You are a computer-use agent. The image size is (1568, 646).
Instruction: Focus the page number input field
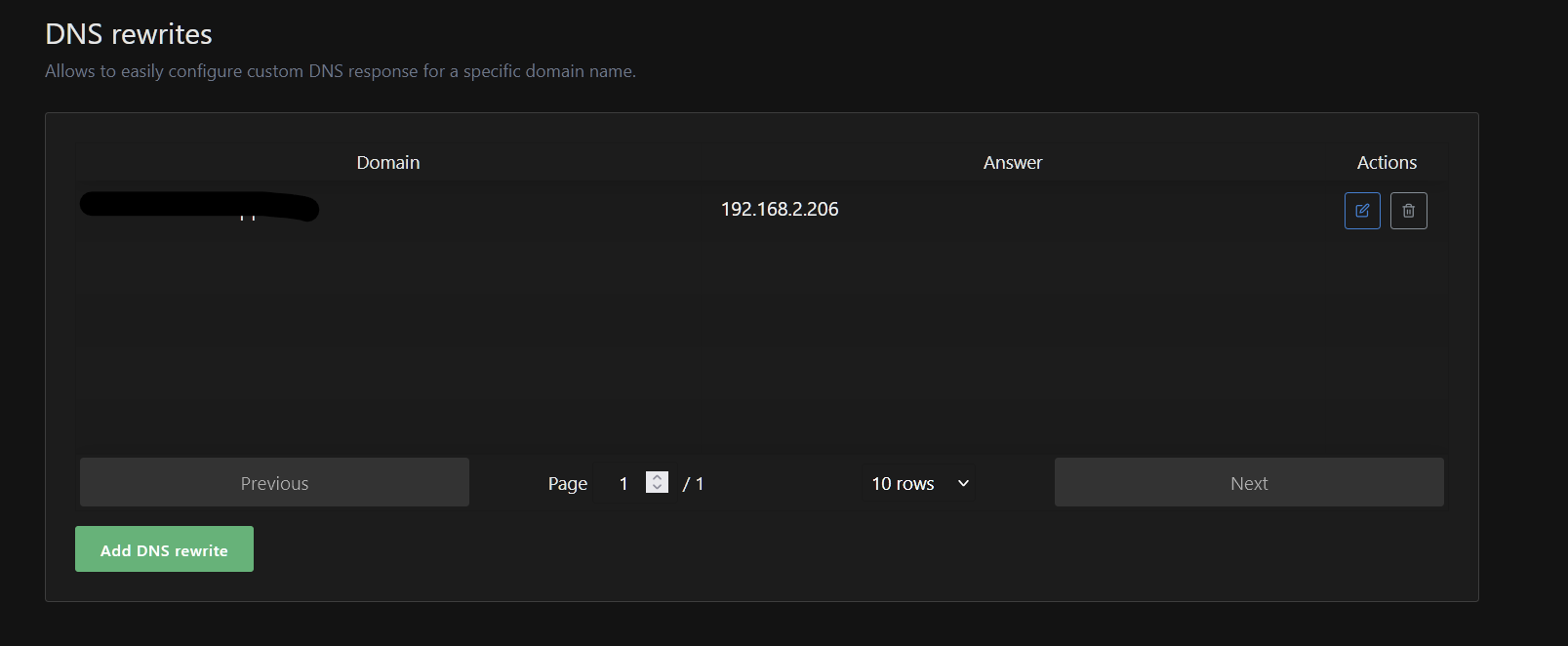coord(624,483)
